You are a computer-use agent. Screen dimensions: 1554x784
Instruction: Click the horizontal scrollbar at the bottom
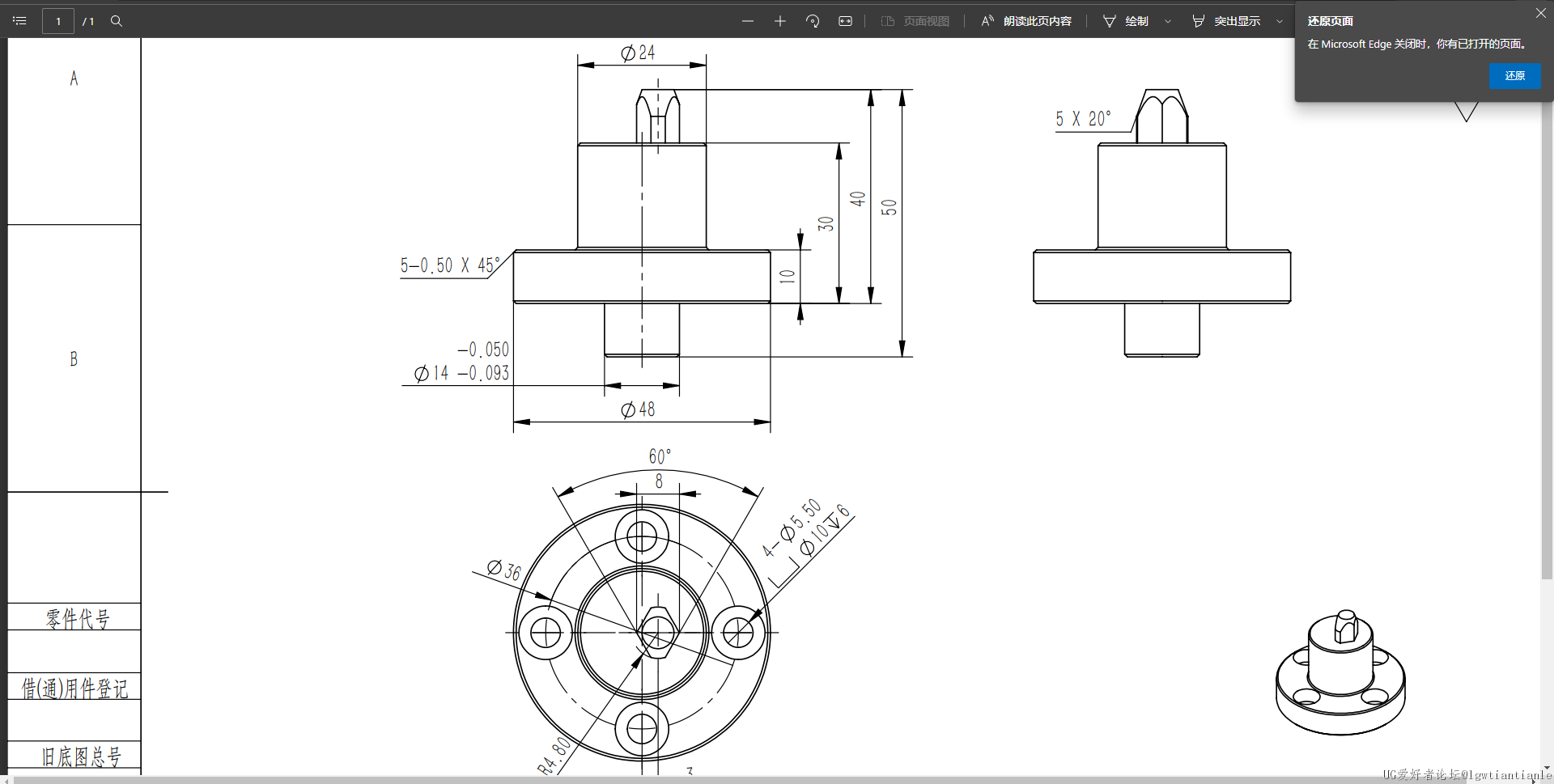(x=741, y=780)
